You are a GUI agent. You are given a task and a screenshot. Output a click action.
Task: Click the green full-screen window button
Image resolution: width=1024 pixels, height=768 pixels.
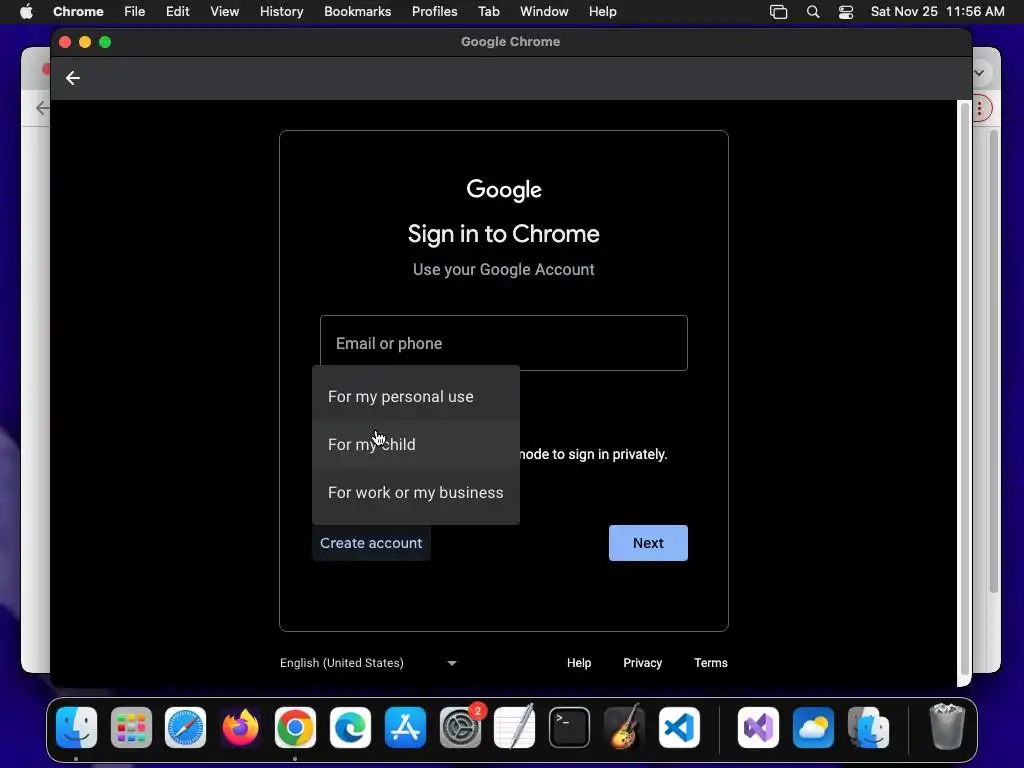click(105, 42)
